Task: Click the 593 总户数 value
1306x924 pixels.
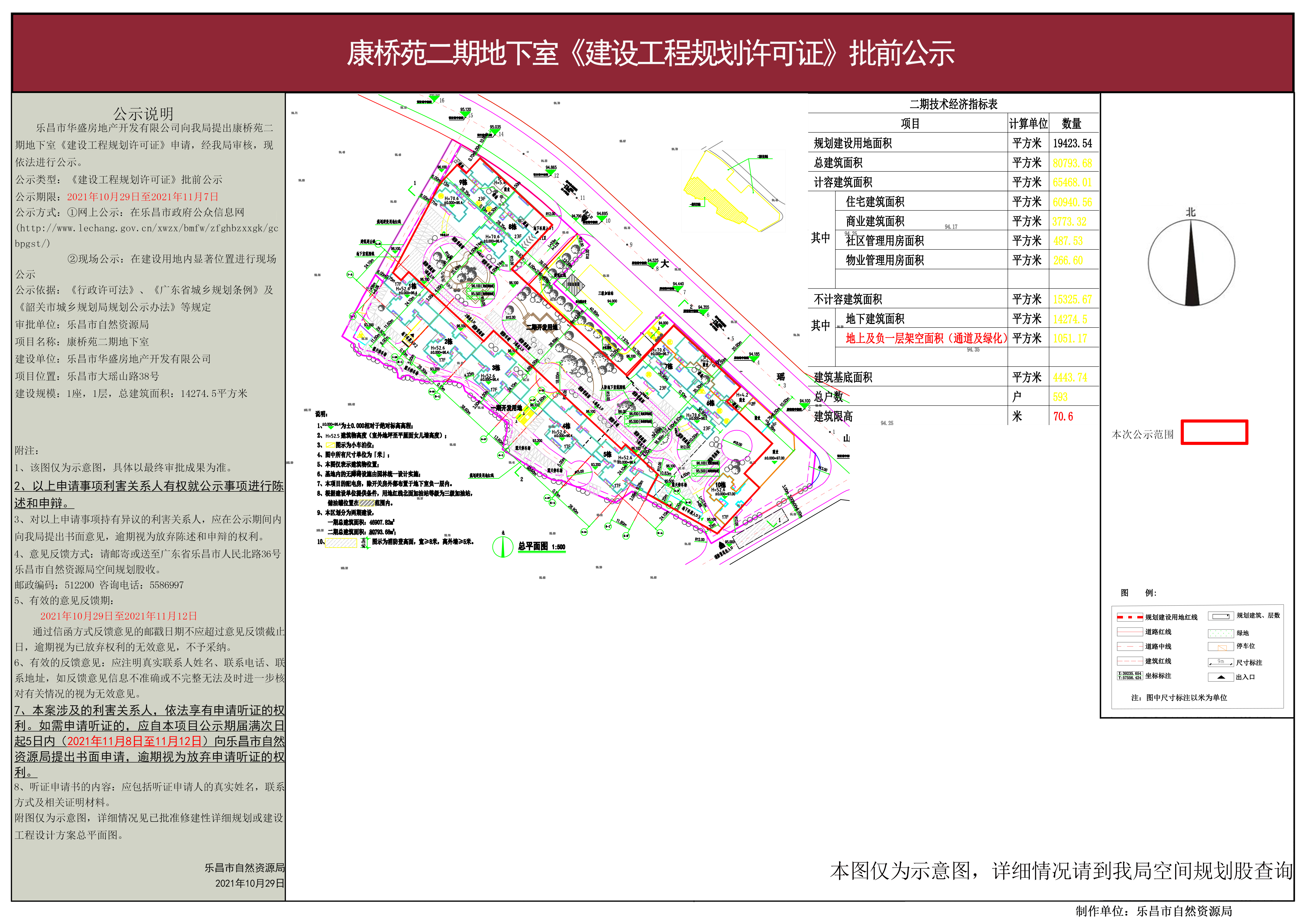Action: 1060,396
